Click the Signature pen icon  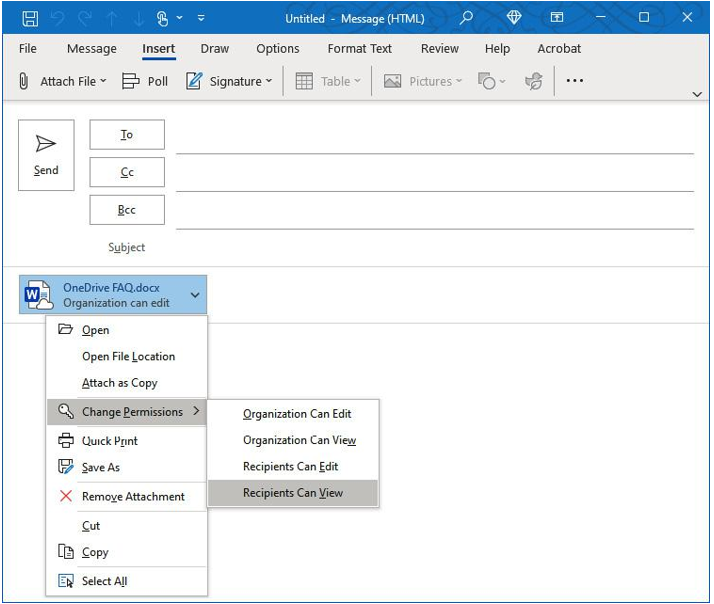[194, 81]
